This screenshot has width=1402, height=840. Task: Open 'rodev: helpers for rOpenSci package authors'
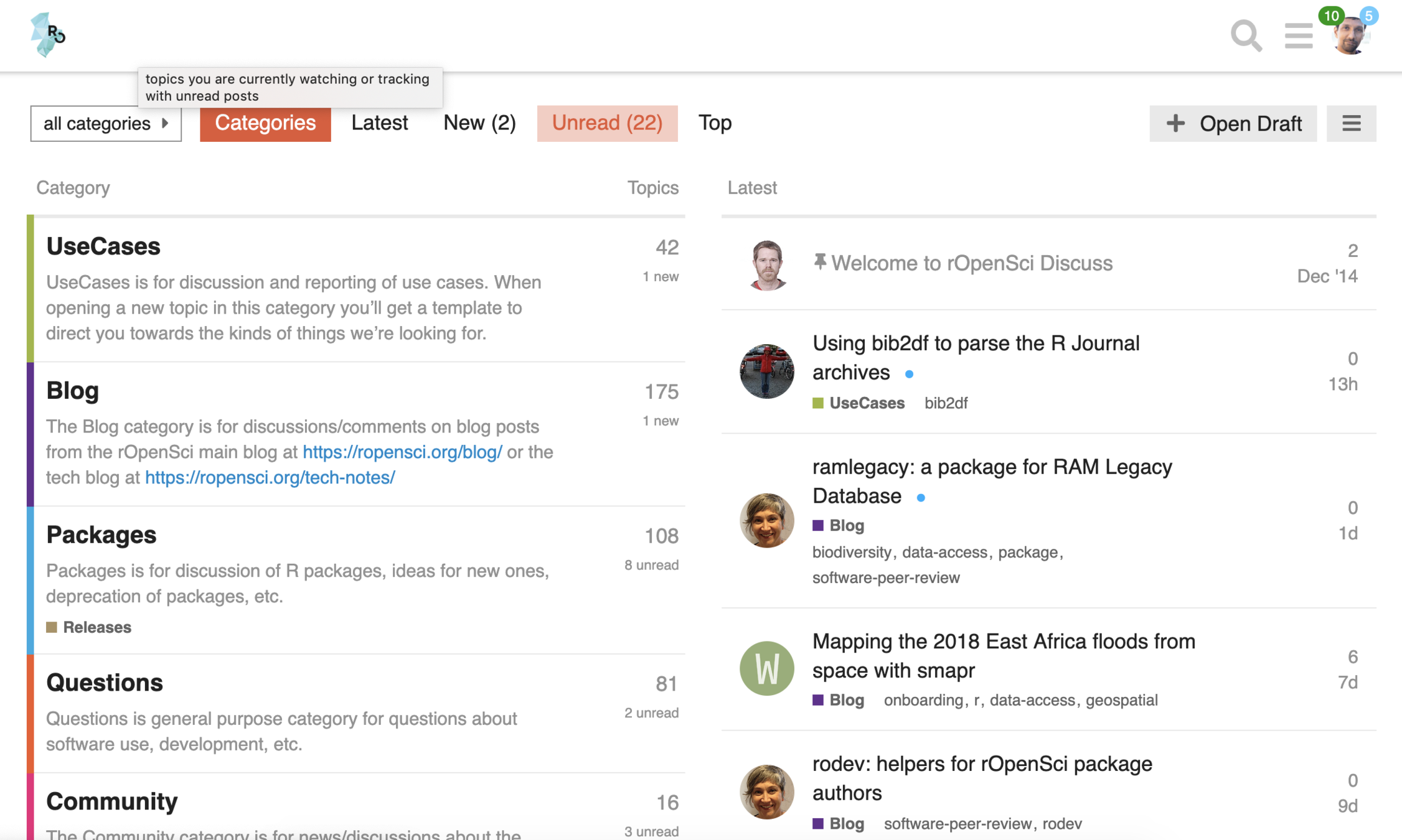pos(982,778)
